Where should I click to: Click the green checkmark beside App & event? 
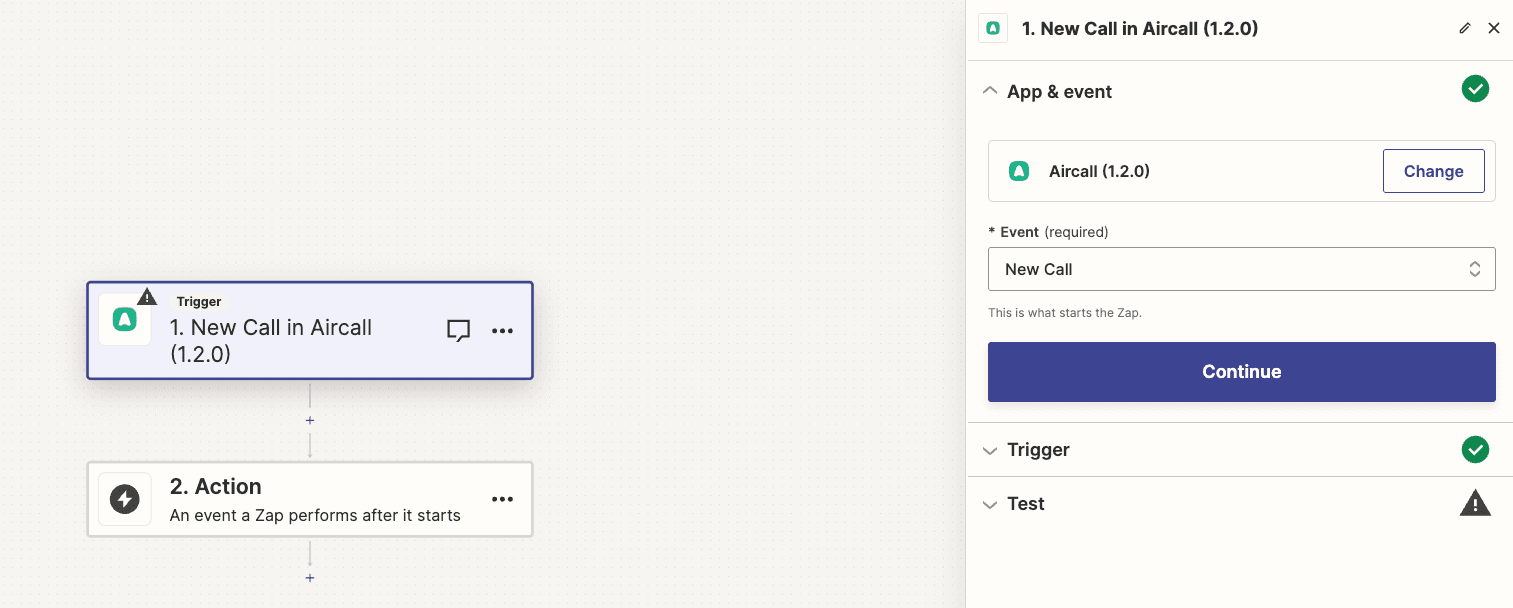click(1475, 89)
